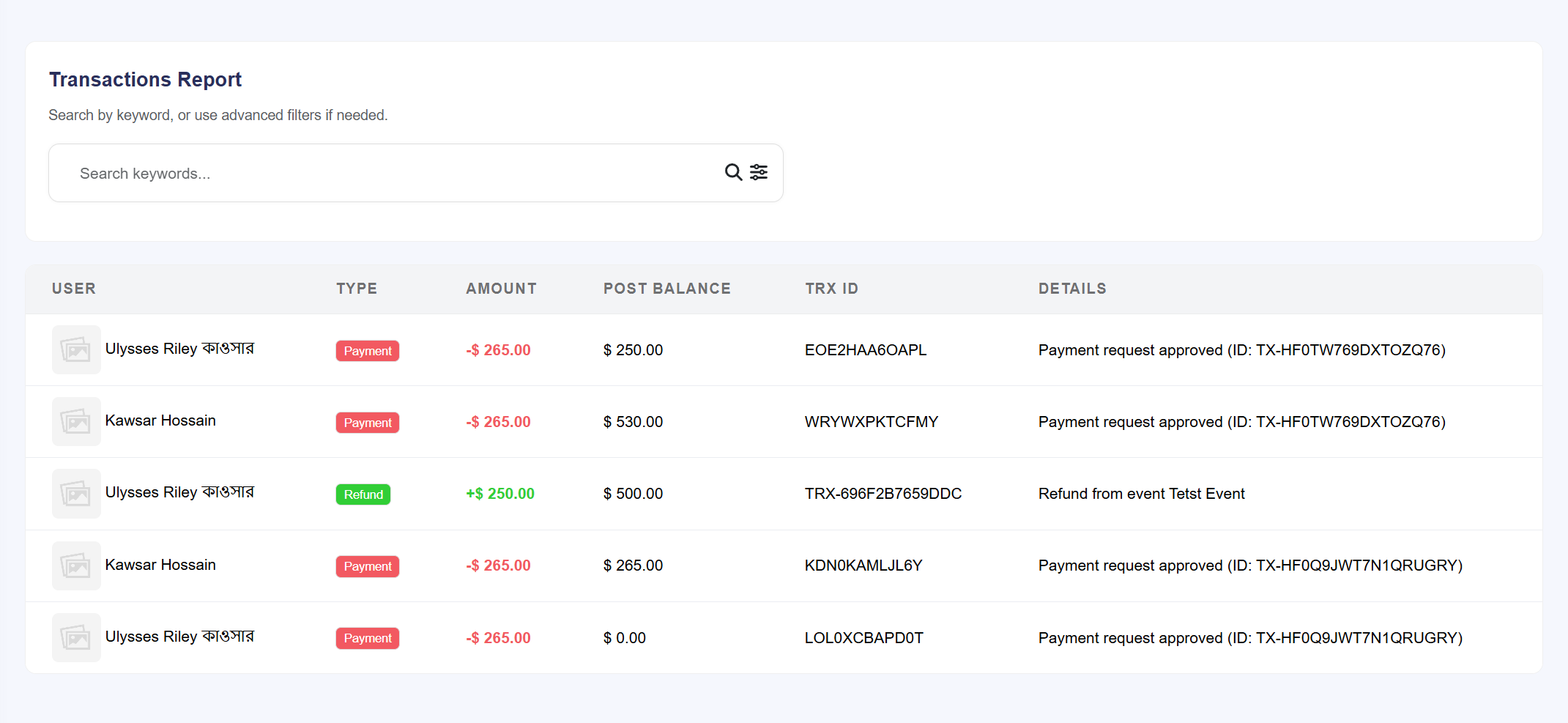Click the image placeholder icon for Kawsar's $265 payment

pos(75,565)
